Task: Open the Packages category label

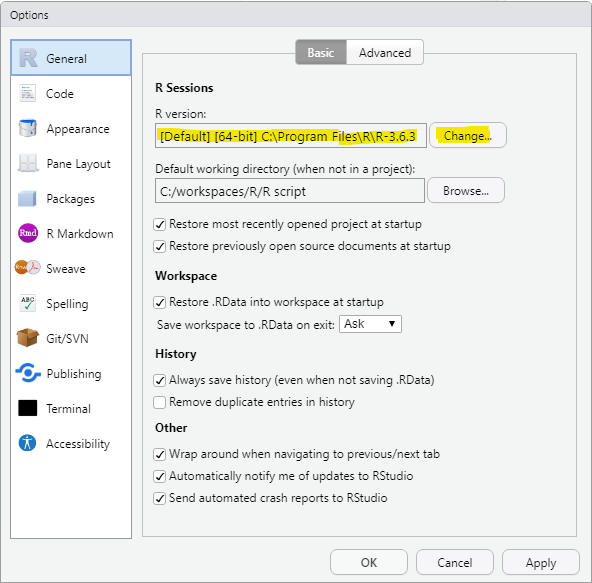Action: click(71, 199)
